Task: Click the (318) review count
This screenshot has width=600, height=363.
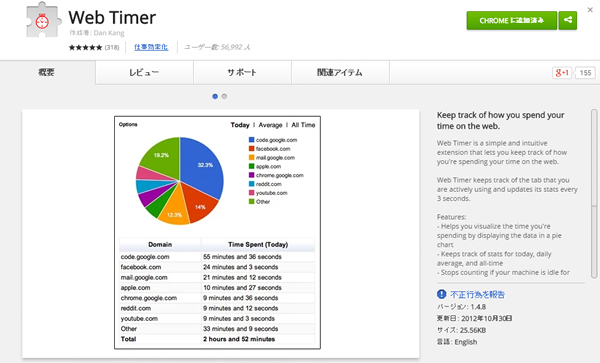Action: point(112,47)
